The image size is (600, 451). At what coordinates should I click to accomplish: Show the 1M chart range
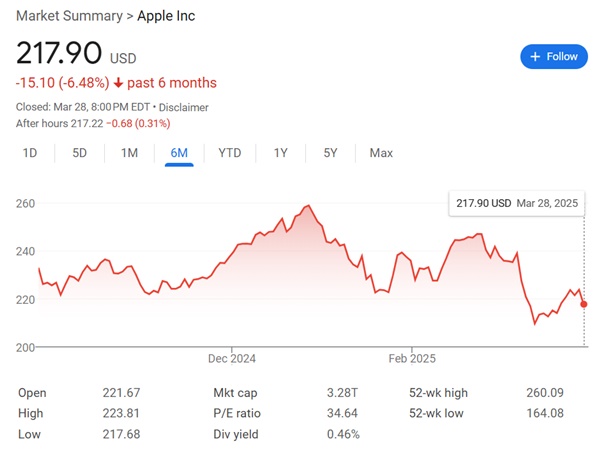coord(129,153)
